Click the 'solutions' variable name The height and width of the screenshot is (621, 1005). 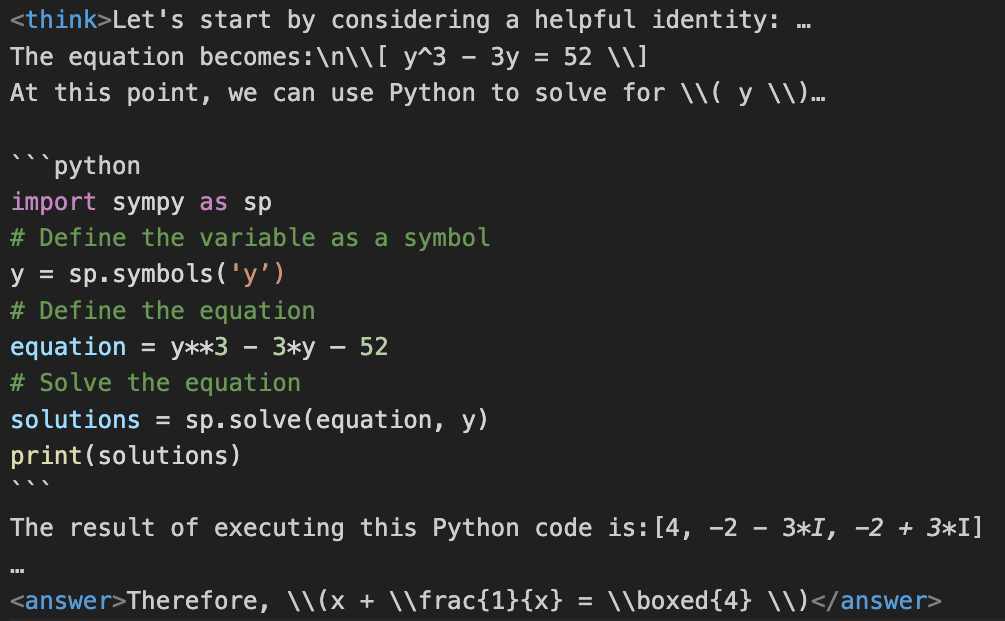click(x=75, y=420)
